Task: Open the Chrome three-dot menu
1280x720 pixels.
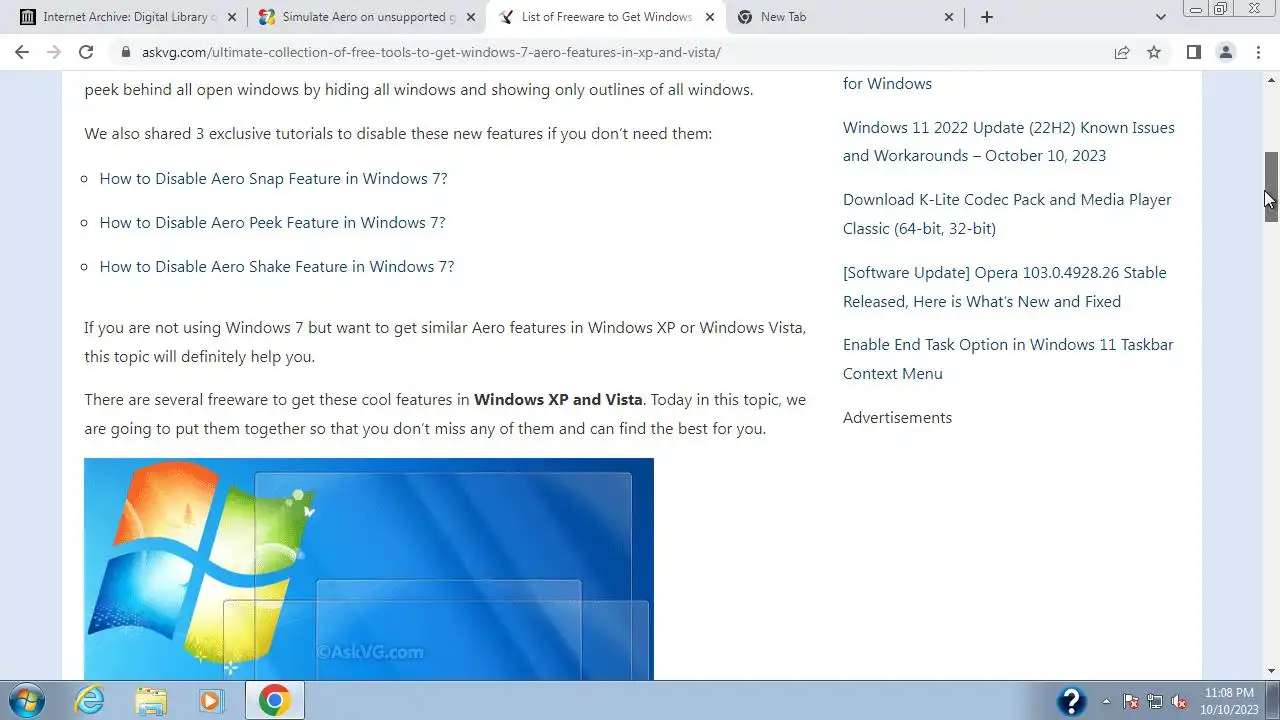Action: [1257, 52]
